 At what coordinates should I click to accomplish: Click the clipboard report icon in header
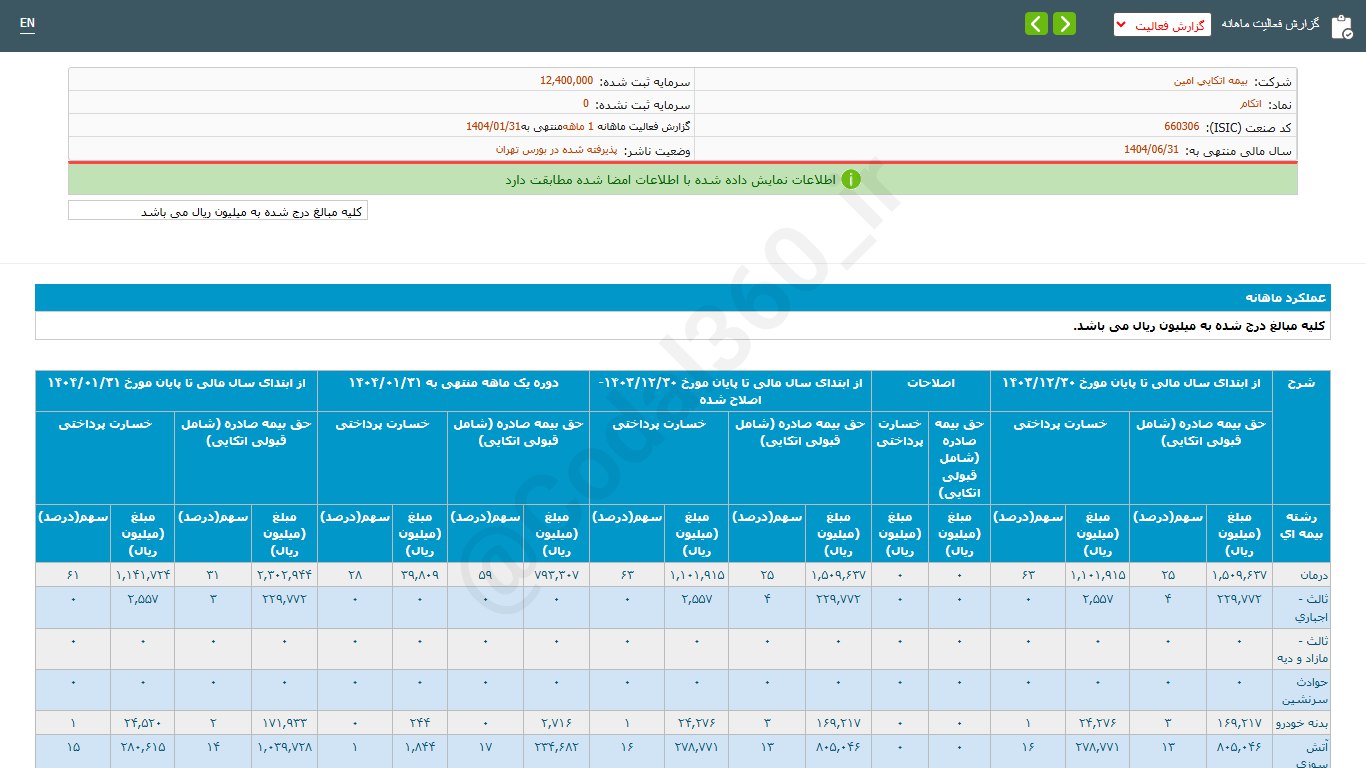click(x=1341, y=26)
